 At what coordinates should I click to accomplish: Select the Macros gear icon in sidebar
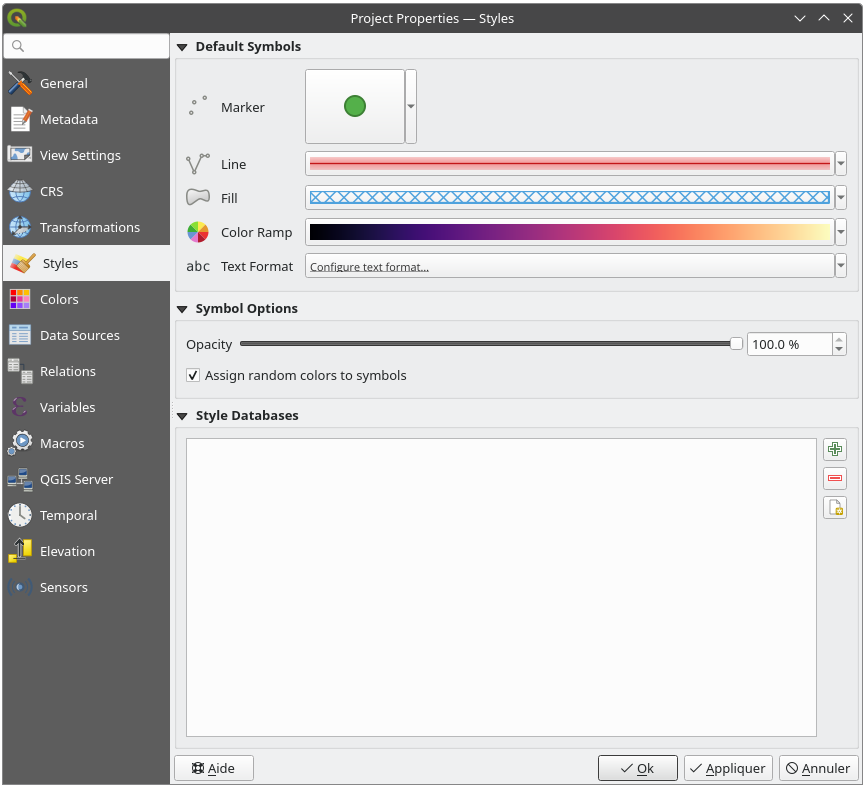coord(20,444)
